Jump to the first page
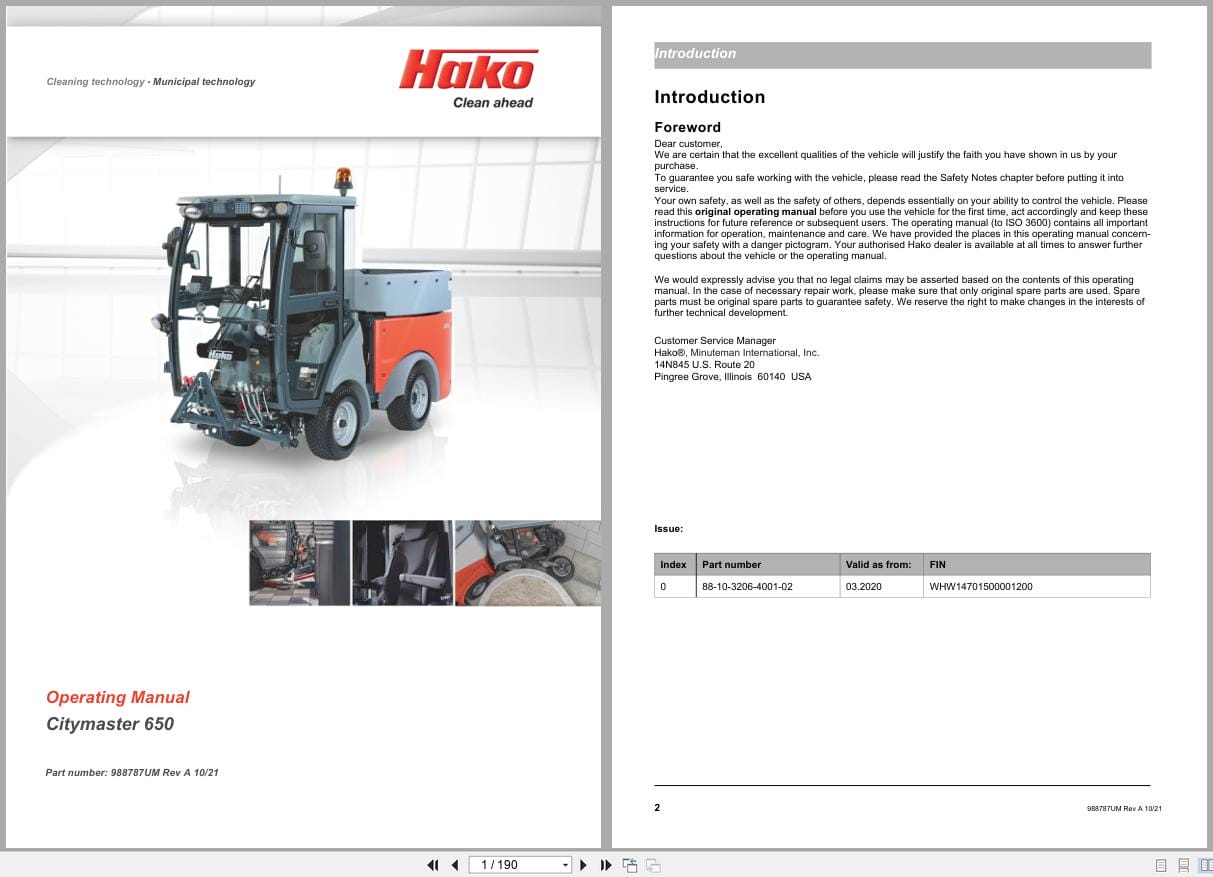This screenshot has height=877, width=1213. click(433, 865)
